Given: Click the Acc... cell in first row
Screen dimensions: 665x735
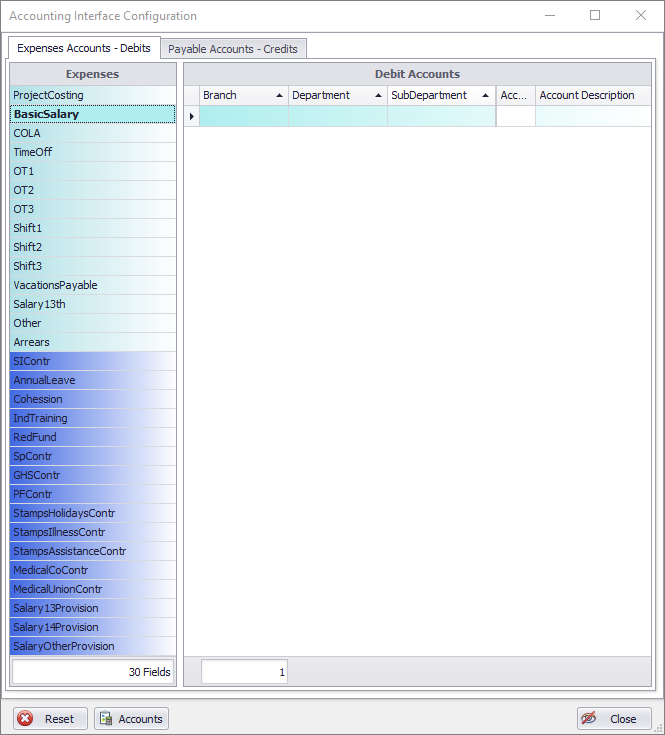Looking at the screenshot, I should [x=516, y=116].
